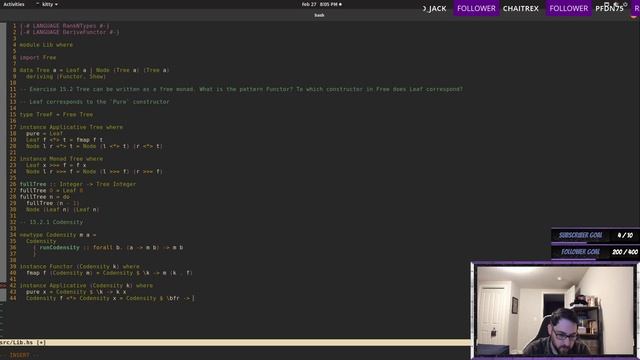Open the kitty application menu
Image resolution: width=640 pixels, height=360 pixels.
tap(48, 4)
